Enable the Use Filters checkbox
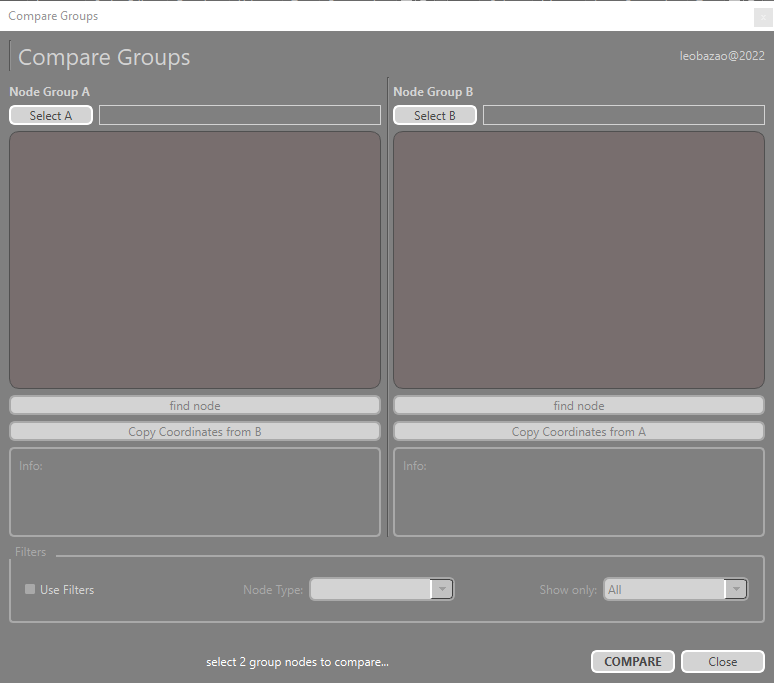Image resolution: width=774 pixels, height=683 pixels. click(x=30, y=589)
